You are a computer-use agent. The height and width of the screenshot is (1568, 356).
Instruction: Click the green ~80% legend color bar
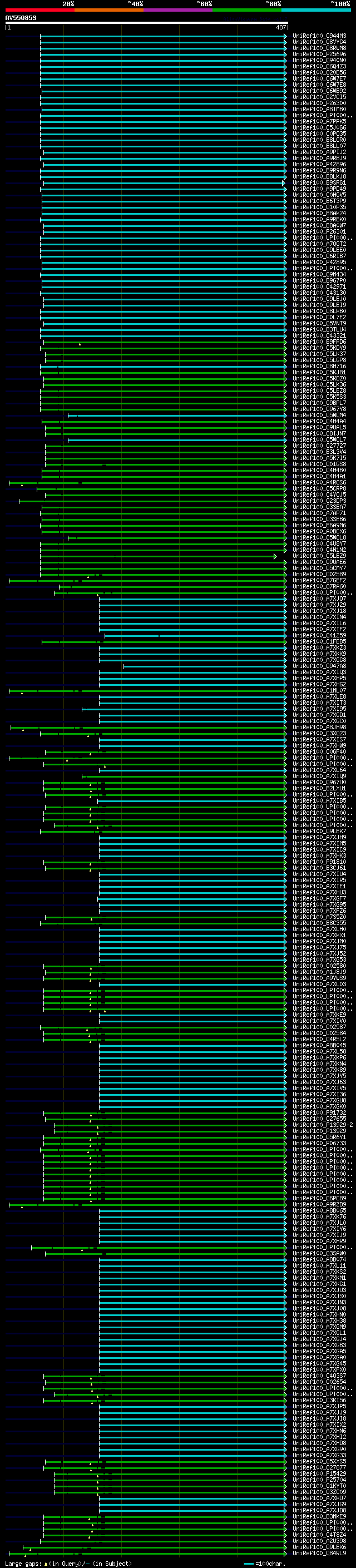coord(247,10)
